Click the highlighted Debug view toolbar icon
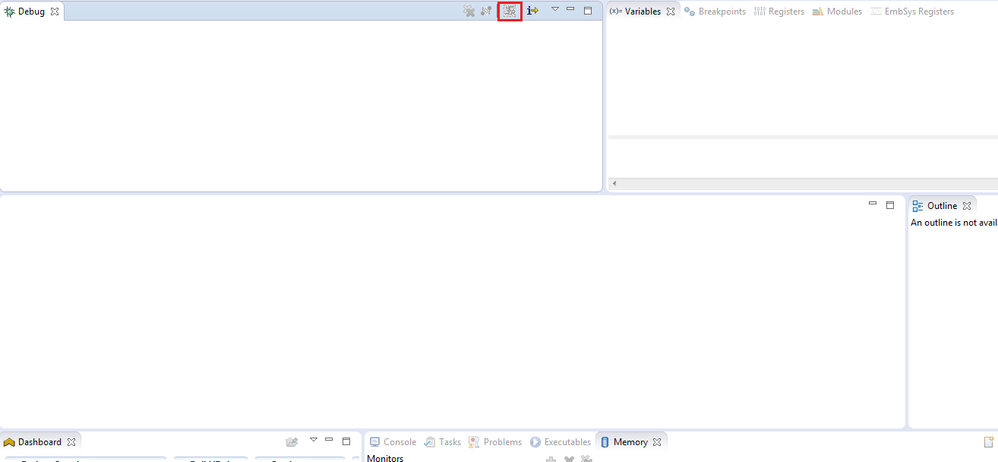 coord(510,11)
